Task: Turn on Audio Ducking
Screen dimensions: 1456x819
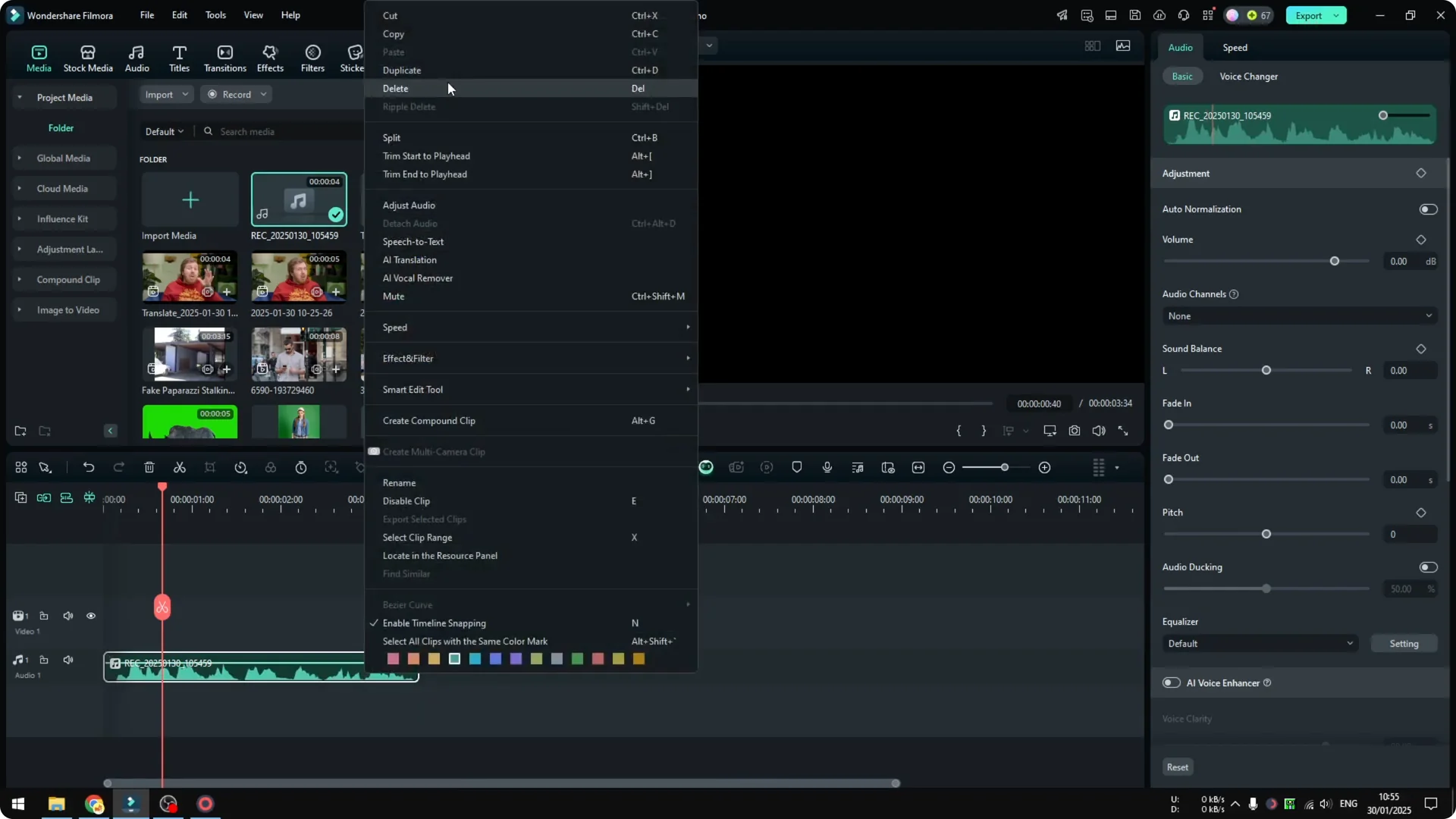Action: coord(1428,566)
